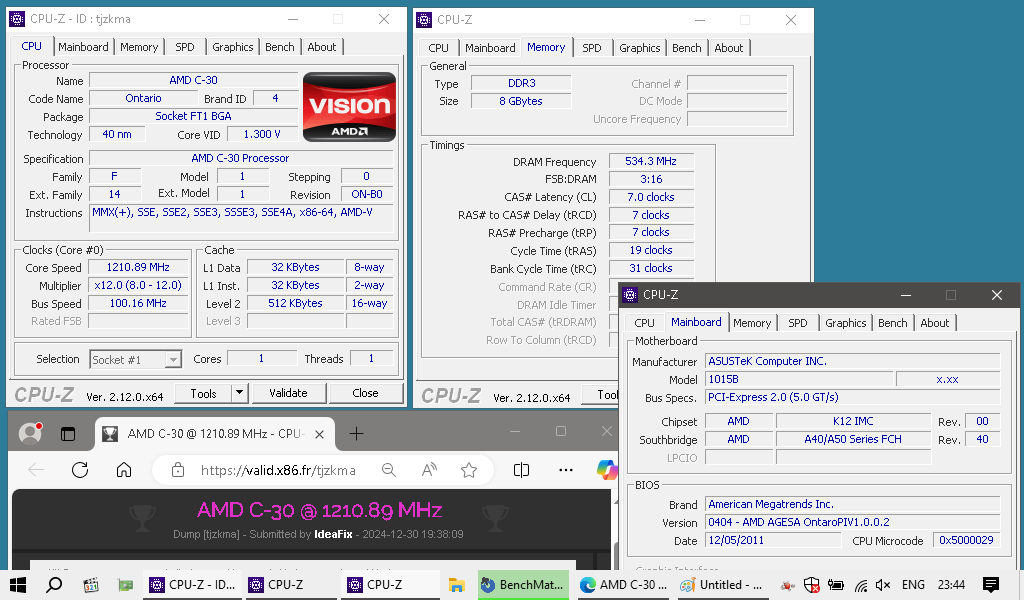Click the memory Size value 8 GBytes
The image size is (1024, 600).
tap(520, 101)
